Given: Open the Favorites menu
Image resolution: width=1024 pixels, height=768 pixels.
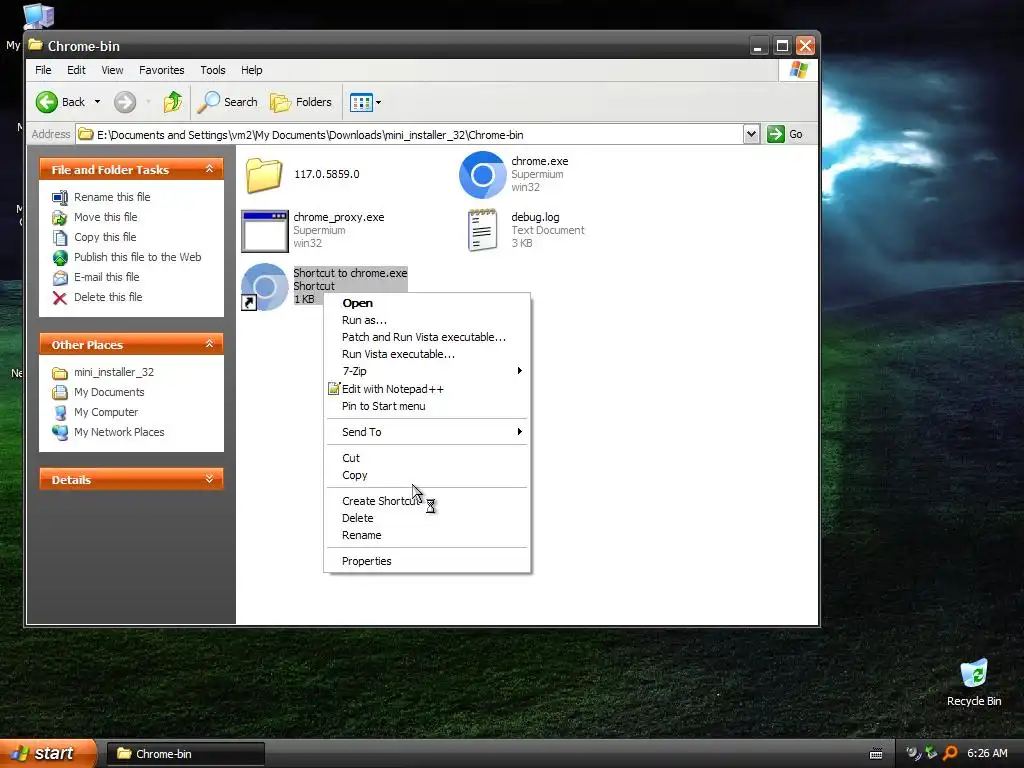Looking at the screenshot, I should (161, 70).
